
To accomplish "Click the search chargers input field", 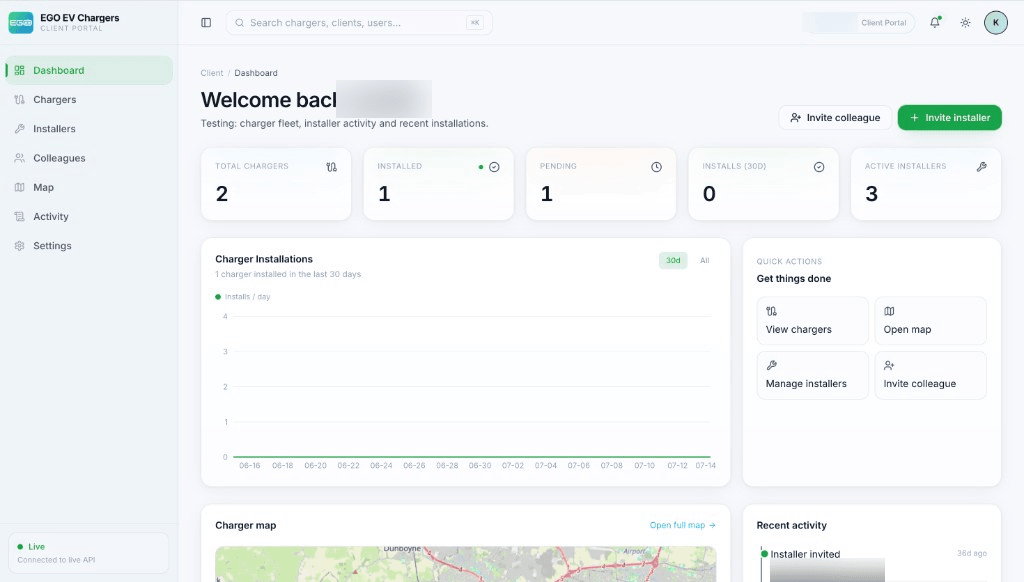I will click(359, 23).
